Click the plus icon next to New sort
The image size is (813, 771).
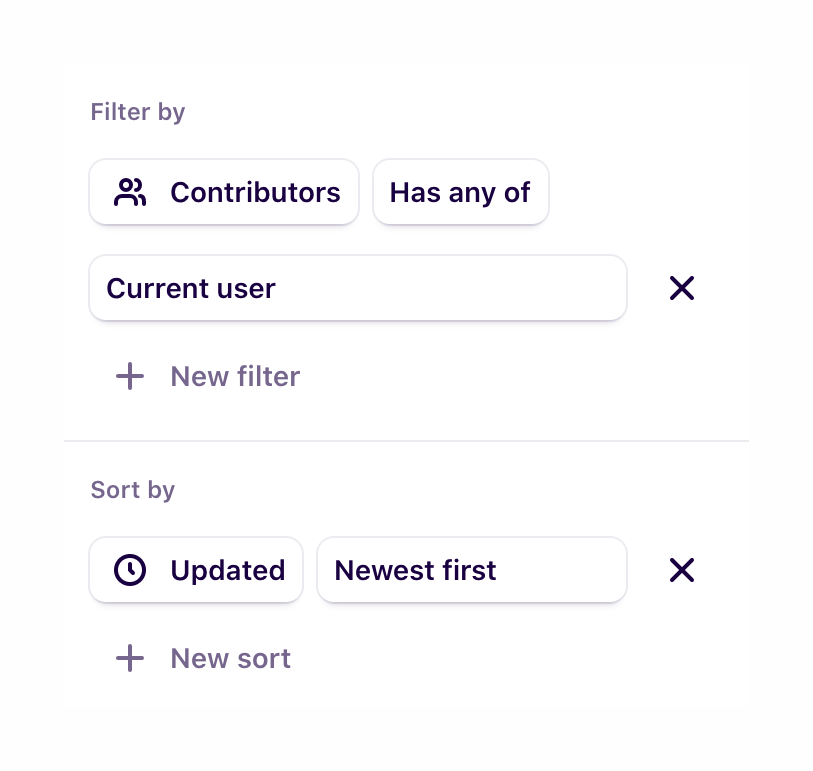point(129,658)
